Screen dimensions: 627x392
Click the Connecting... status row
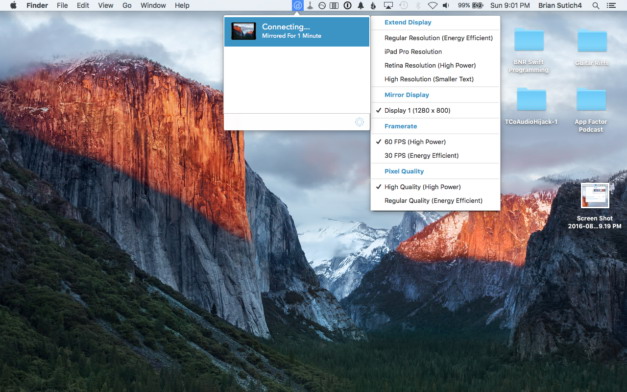click(297, 31)
